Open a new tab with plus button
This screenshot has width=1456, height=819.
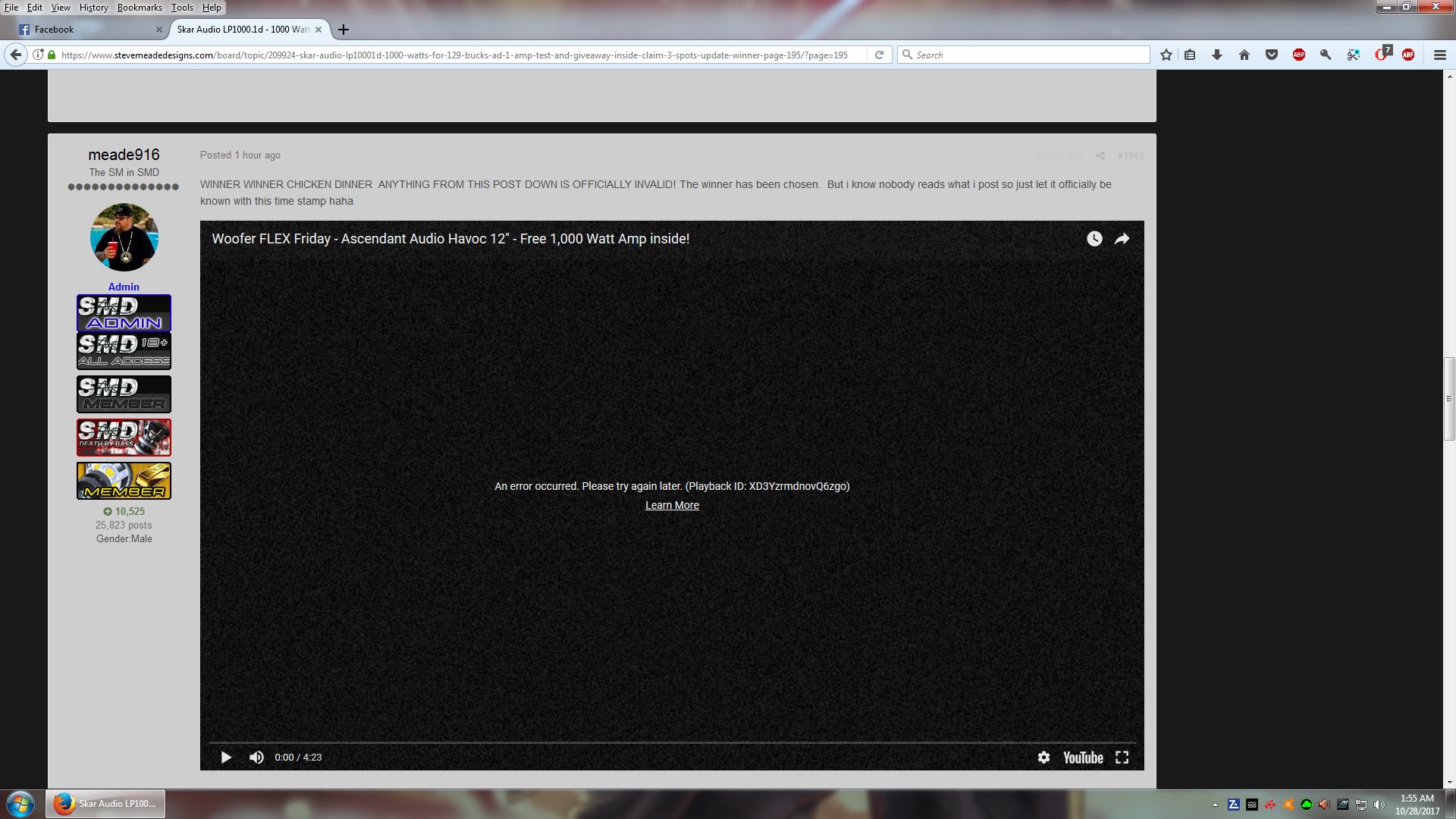[x=344, y=30]
